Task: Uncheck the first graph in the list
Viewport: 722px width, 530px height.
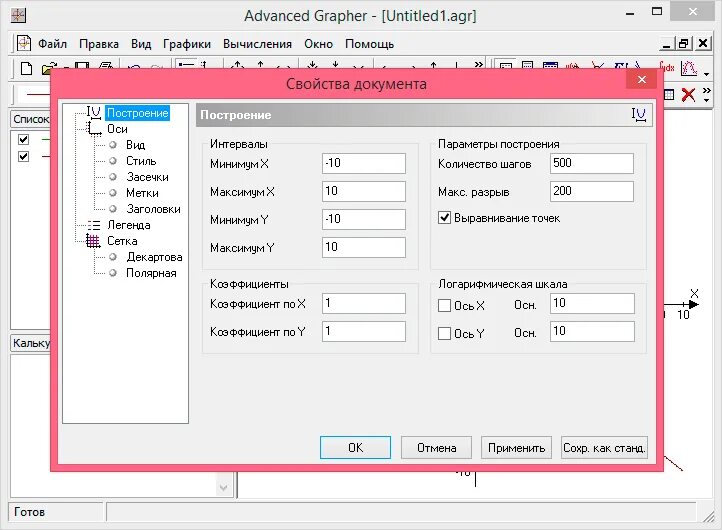Action: click(23, 139)
